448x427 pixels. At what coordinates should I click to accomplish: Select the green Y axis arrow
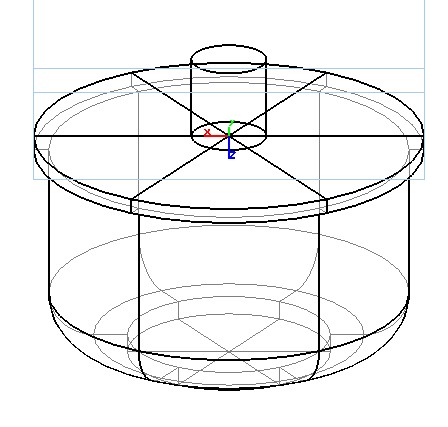tap(230, 128)
